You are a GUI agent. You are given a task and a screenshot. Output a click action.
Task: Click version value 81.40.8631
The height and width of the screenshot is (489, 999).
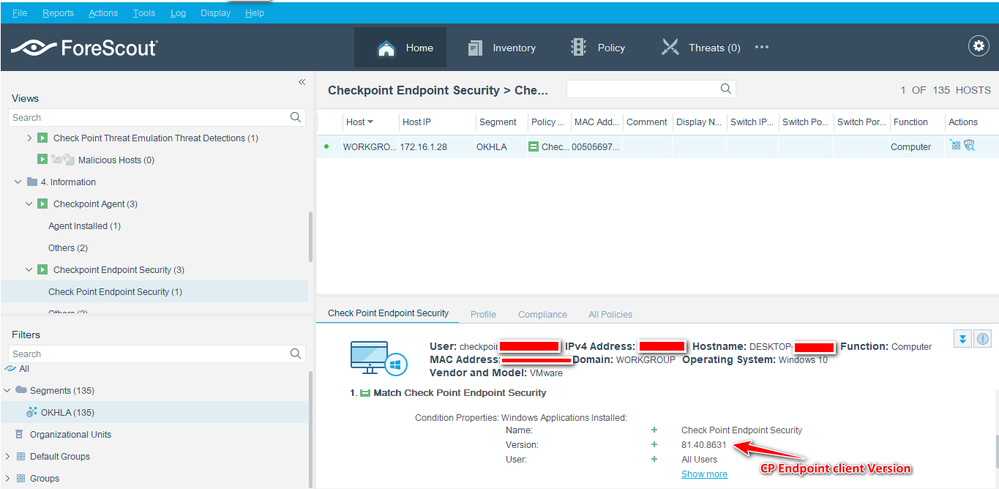click(703, 444)
